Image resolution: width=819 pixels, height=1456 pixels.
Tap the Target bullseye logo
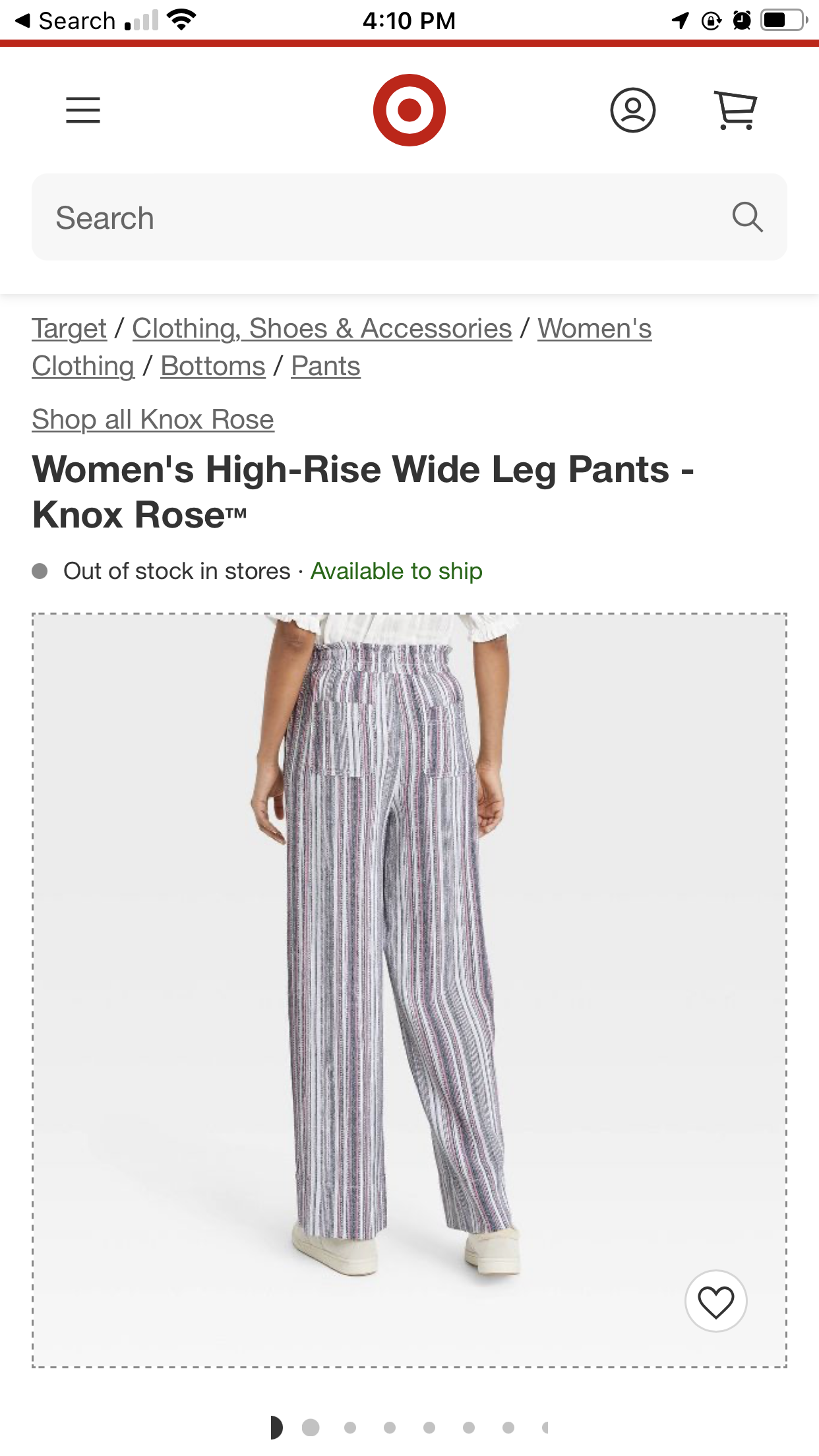(x=409, y=110)
